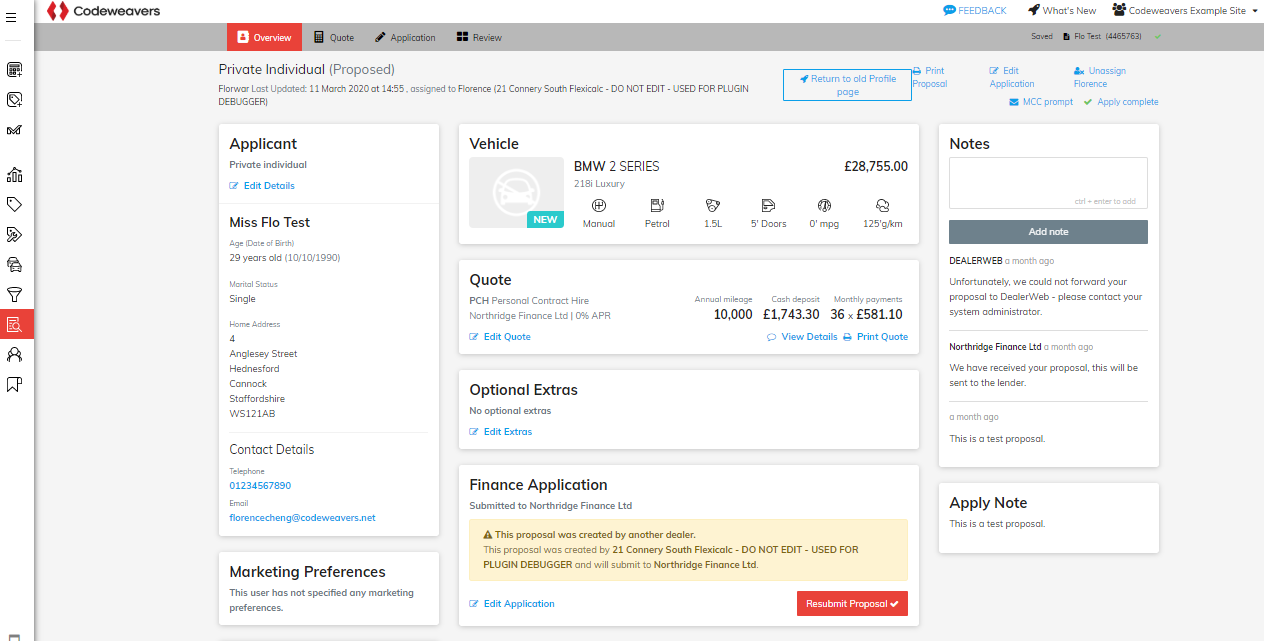Click Edit Details under Applicant
Viewport: 1264px width, 641px height.
tap(262, 186)
